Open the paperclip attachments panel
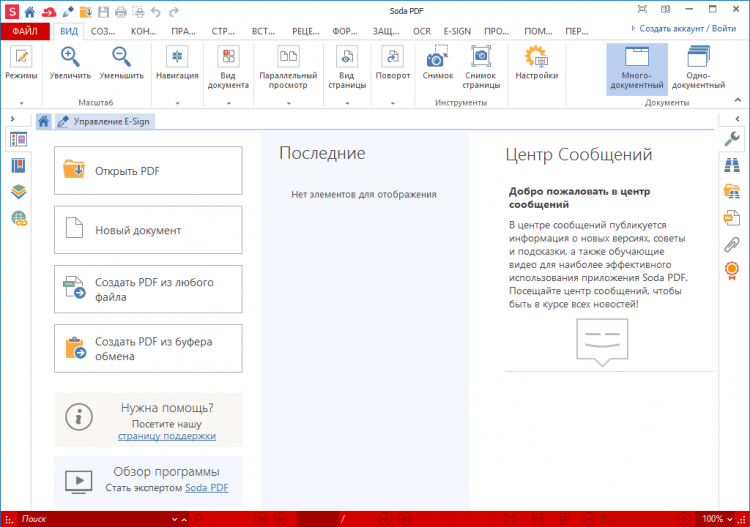 click(732, 244)
